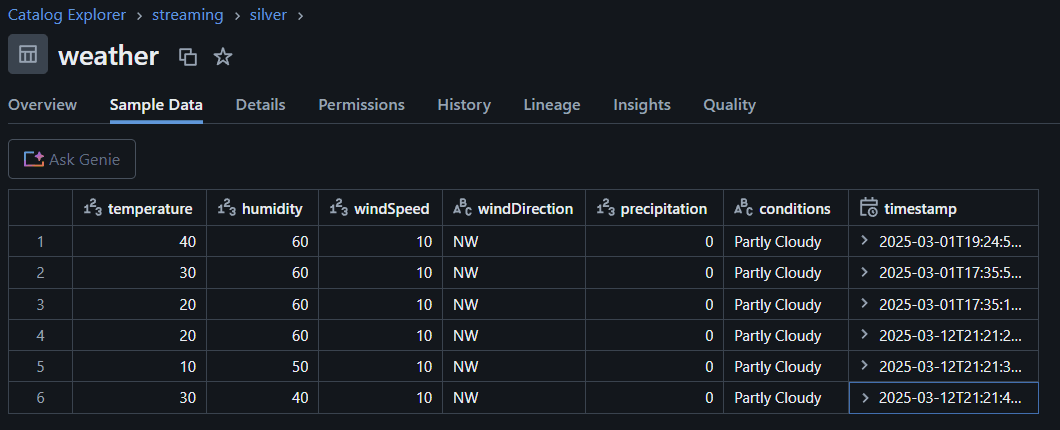This screenshot has width=1060, height=430.
Task: Click row number 6
Action: 41,398
